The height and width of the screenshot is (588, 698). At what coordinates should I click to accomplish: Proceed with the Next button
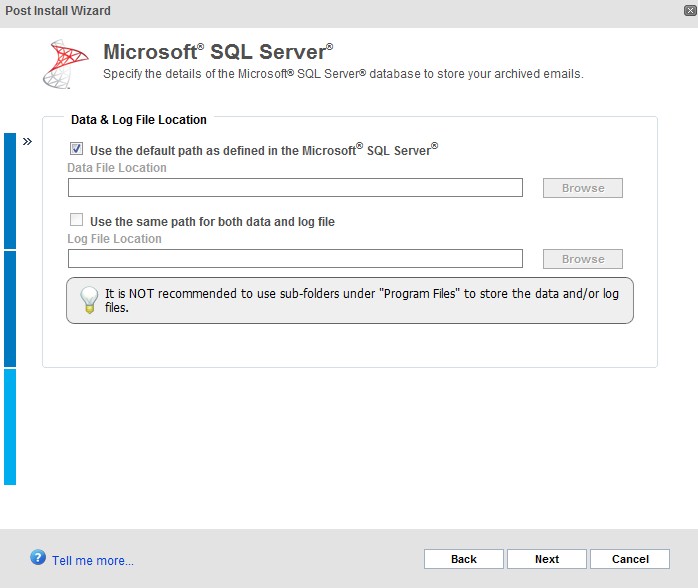[547, 559]
